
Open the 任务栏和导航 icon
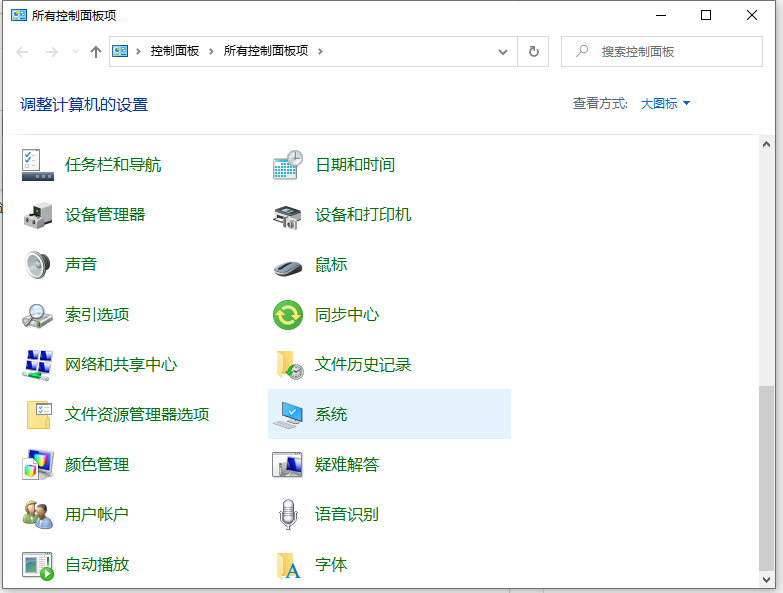(x=37, y=165)
